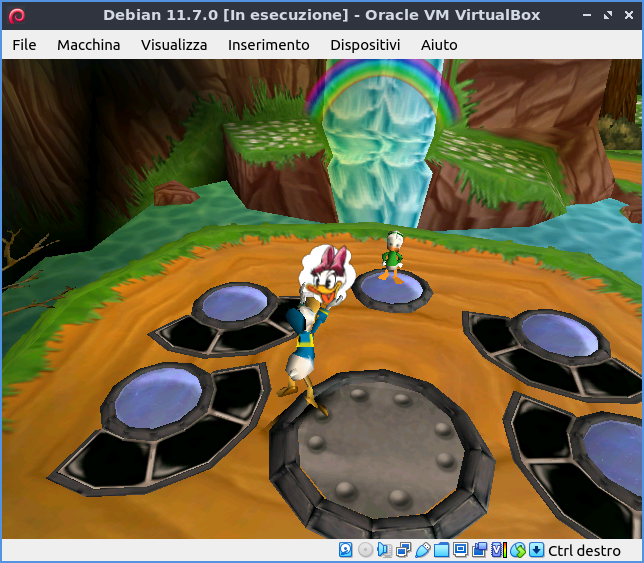Click the mouse integration status icon

pyautogui.click(x=518, y=550)
